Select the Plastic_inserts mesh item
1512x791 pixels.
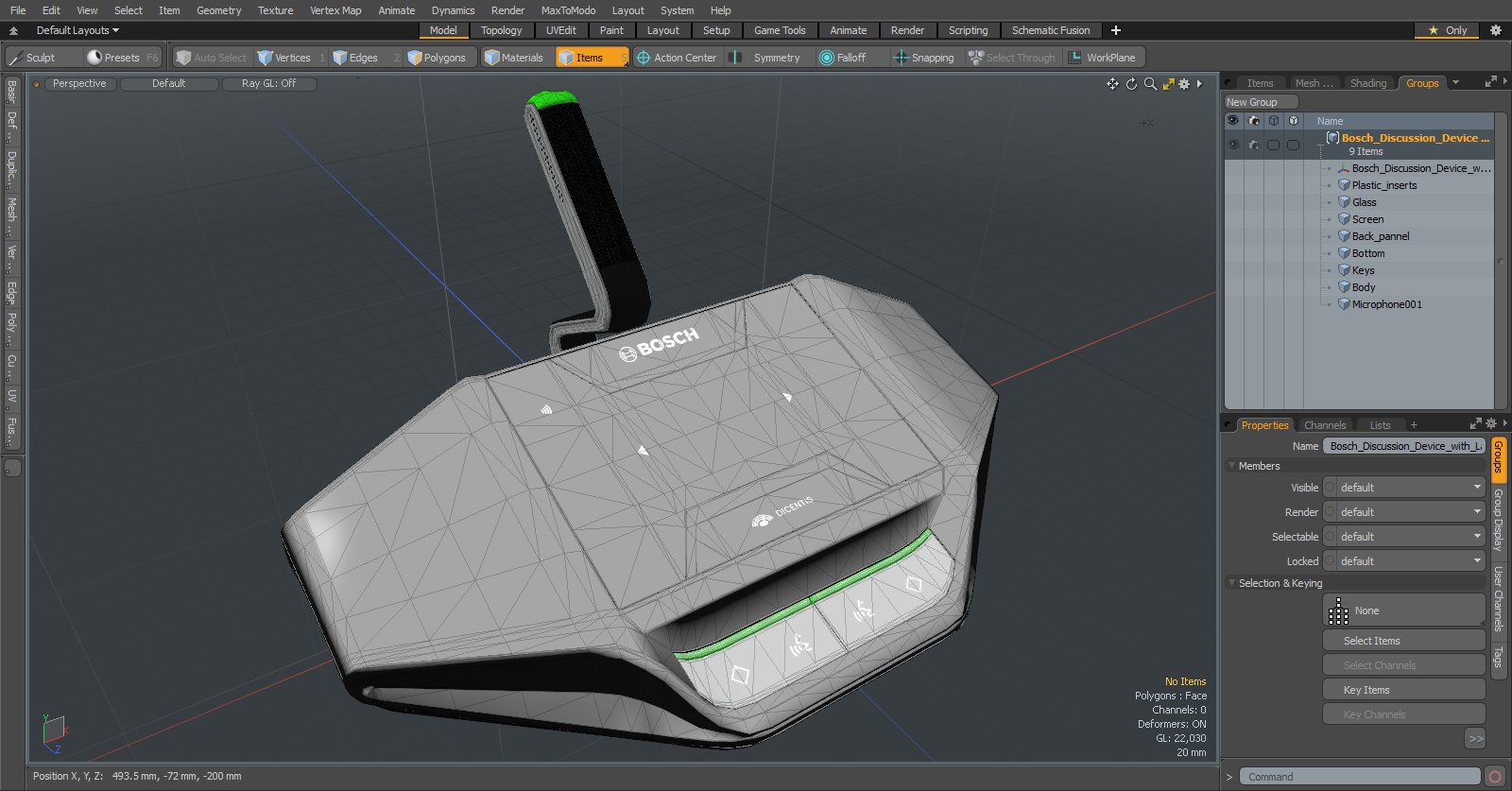click(x=1383, y=185)
